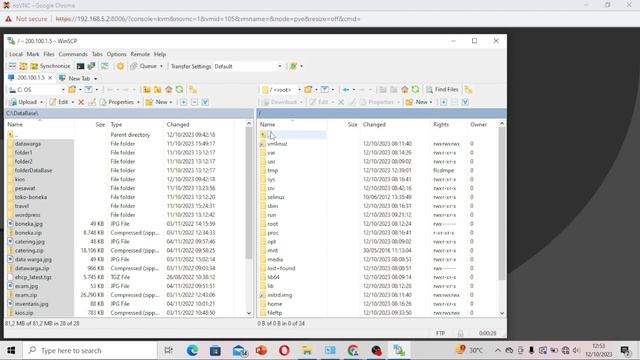Open Transfer Settings Default combo box
Screen dimensions: 640x360
click(248, 66)
